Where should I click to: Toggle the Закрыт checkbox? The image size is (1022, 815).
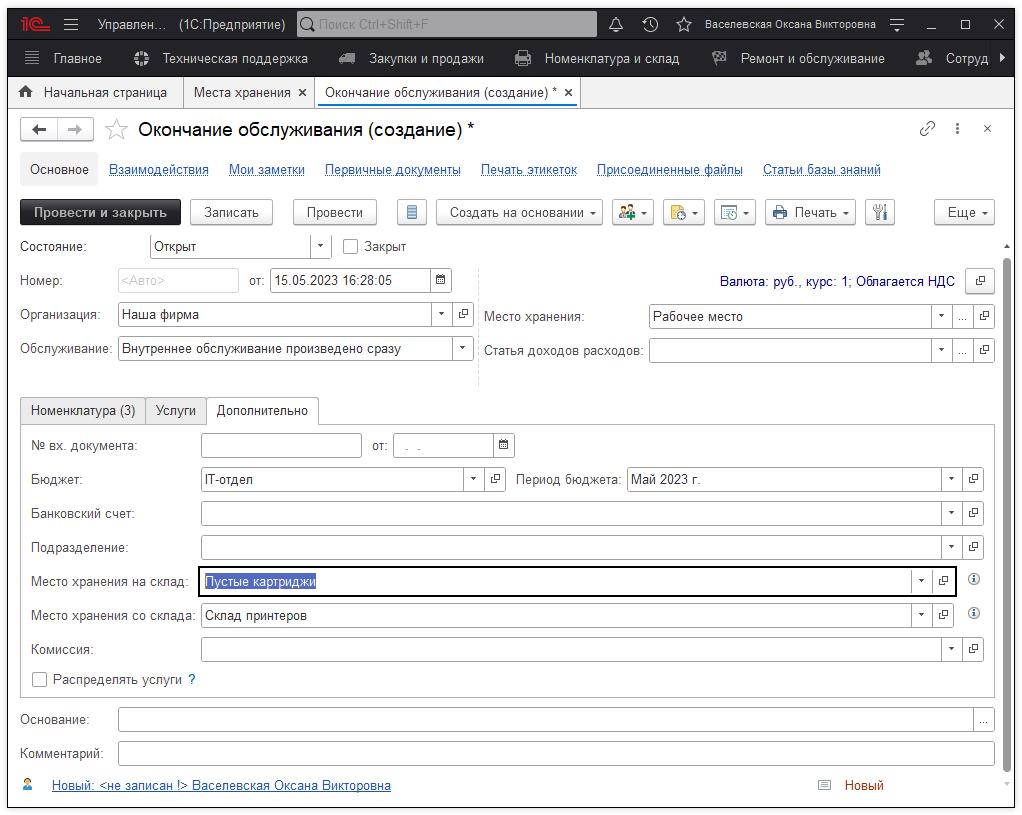[350, 246]
